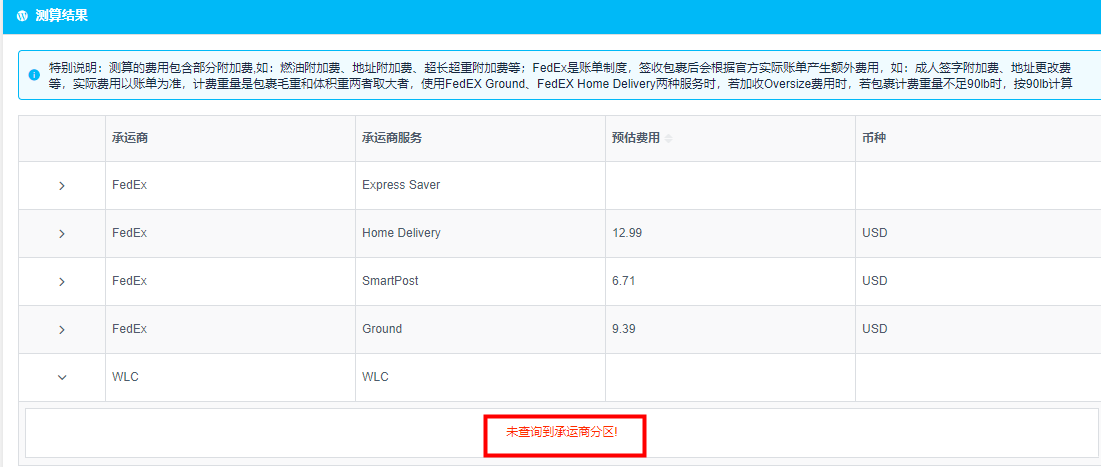The width and height of the screenshot is (1101, 467).
Task: Click USD in the Home Delivery row
Action: [x=875, y=233]
